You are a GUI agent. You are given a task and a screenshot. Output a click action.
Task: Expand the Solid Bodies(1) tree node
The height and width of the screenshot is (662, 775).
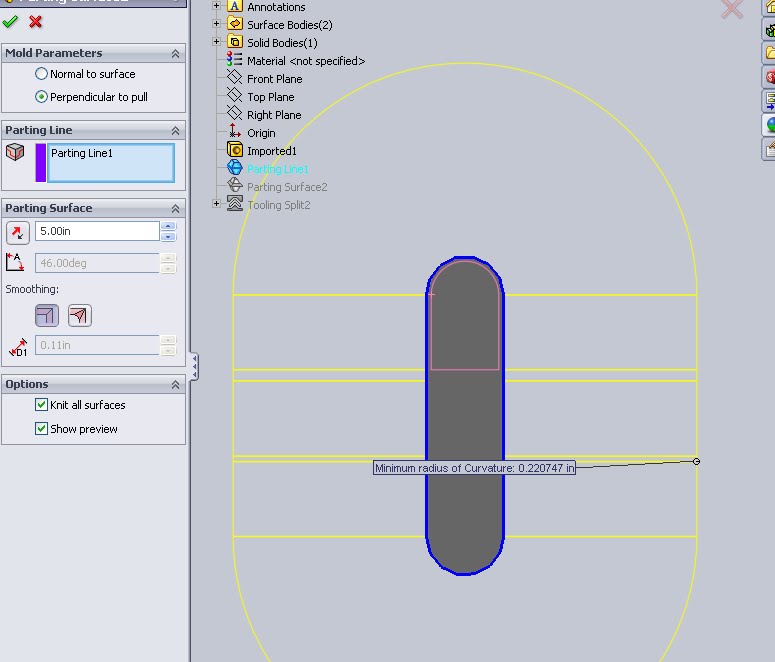(216, 42)
